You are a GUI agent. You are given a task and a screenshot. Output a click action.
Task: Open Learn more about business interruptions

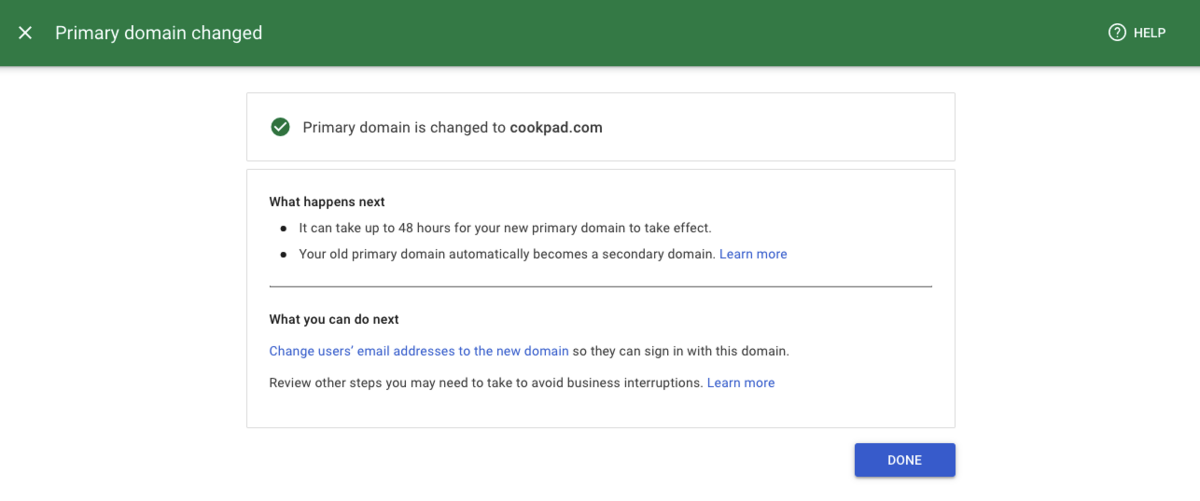pos(741,383)
